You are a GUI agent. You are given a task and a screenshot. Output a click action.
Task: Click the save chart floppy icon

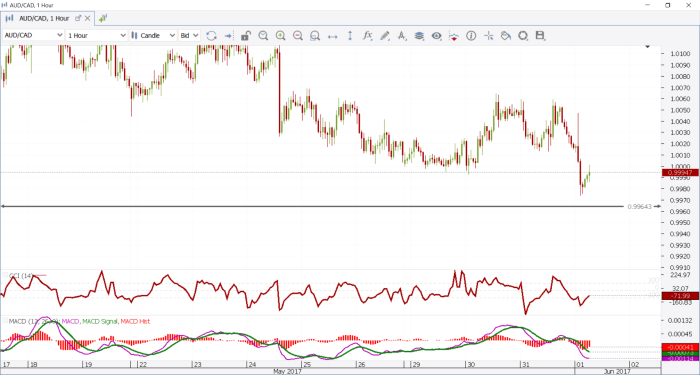point(540,36)
